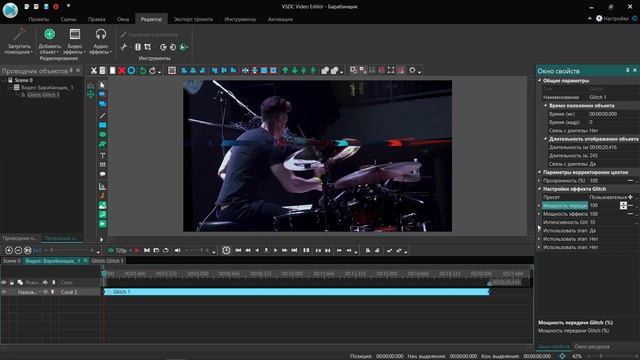Select the add video tool
640x360 pixels.
click(x=102, y=224)
